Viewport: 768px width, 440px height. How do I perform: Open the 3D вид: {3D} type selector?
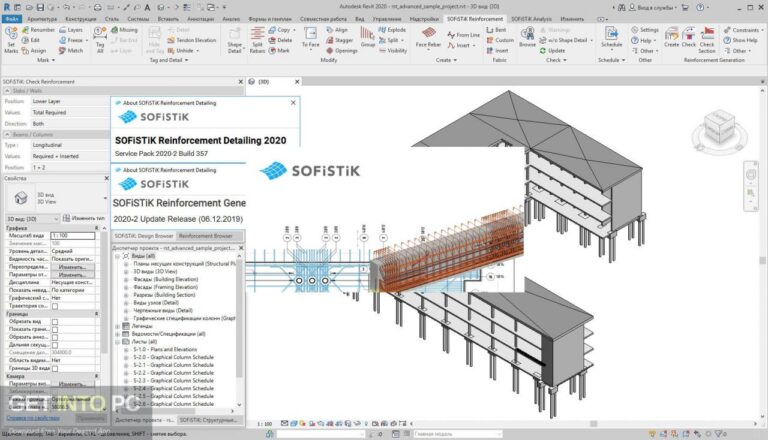tap(32, 219)
